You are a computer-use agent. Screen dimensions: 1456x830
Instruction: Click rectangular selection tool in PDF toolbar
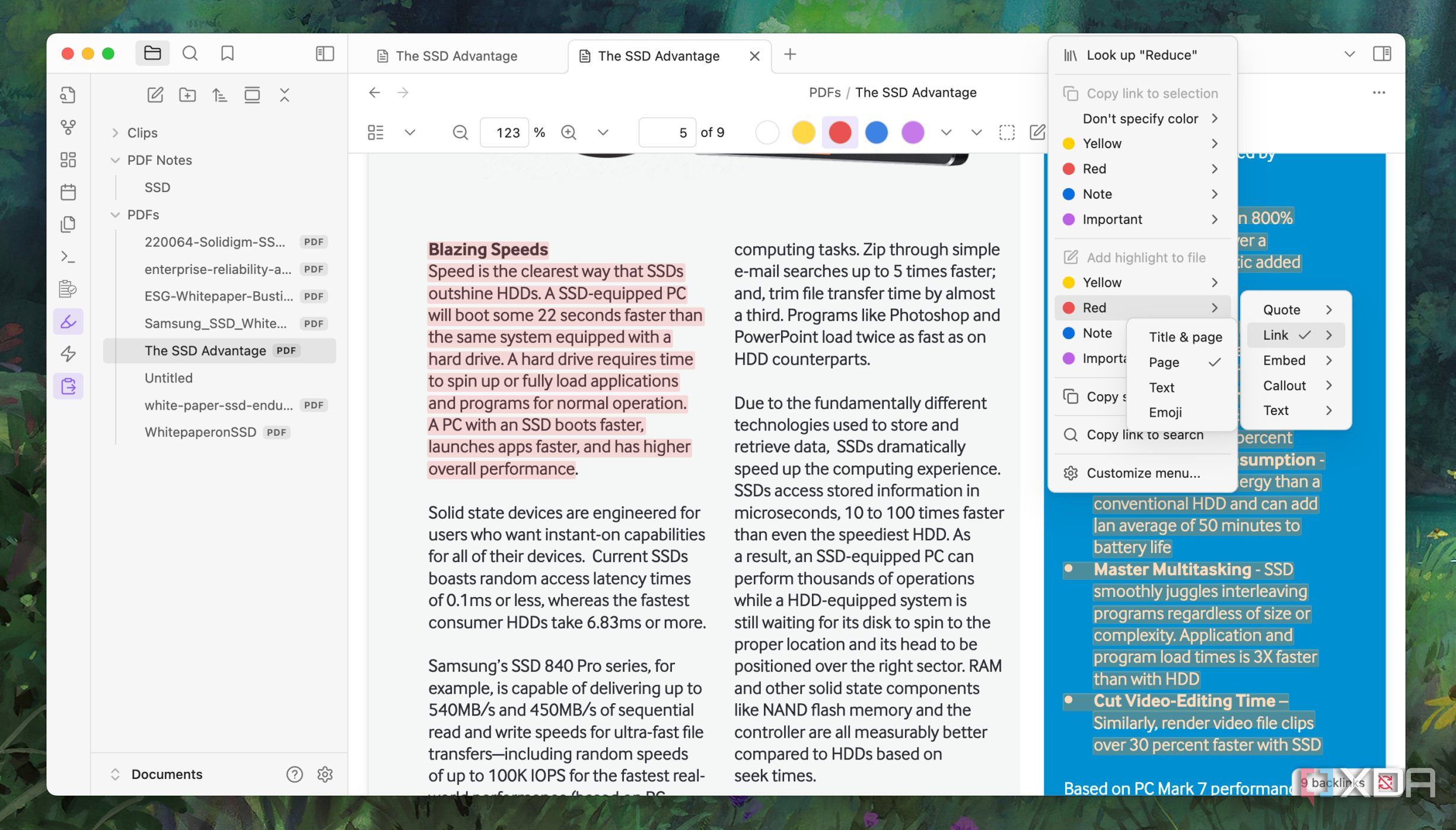(x=1006, y=132)
